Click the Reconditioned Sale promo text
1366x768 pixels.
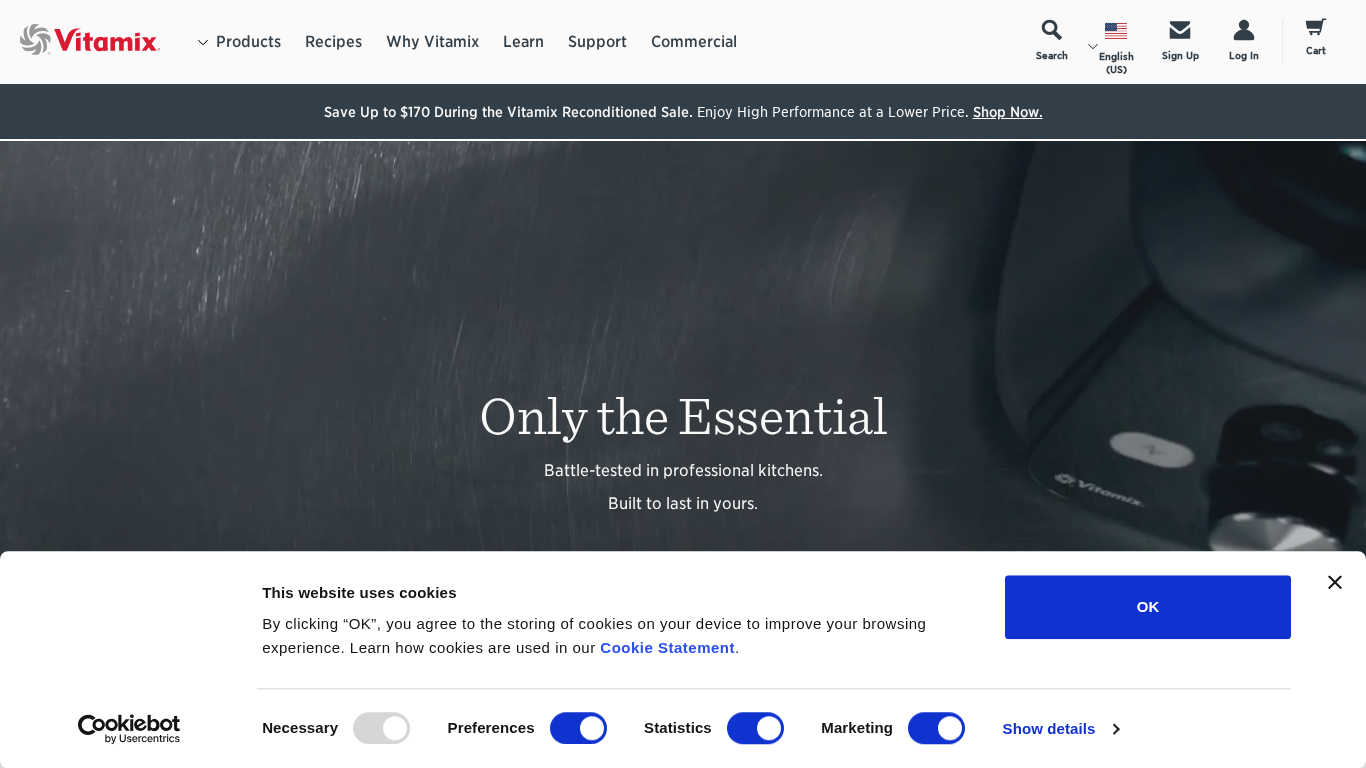click(x=508, y=112)
